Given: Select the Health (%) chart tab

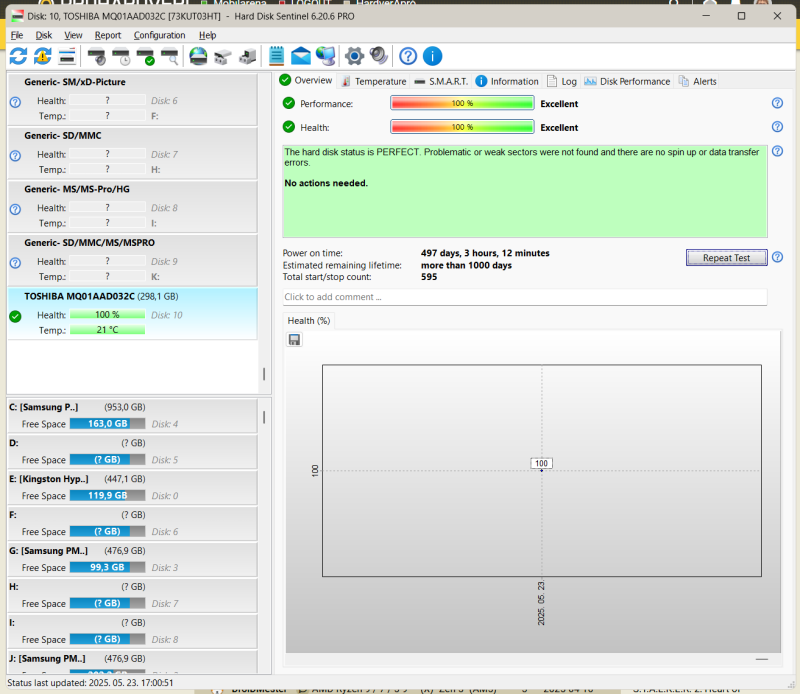Looking at the screenshot, I should (x=309, y=321).
